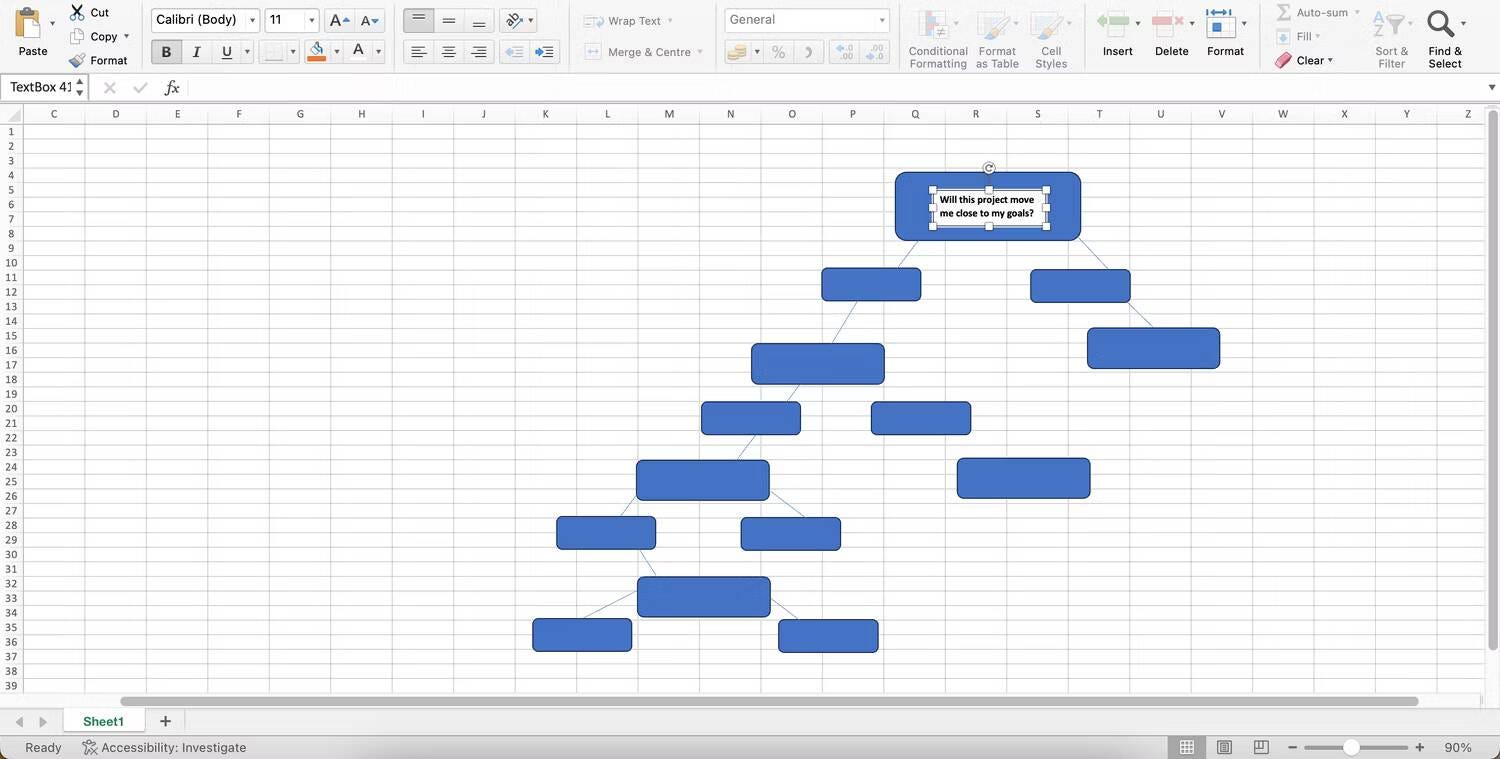Screen dimensions: 1500x759
Task: Apply the percent number format
Action: tap(778, 51)
